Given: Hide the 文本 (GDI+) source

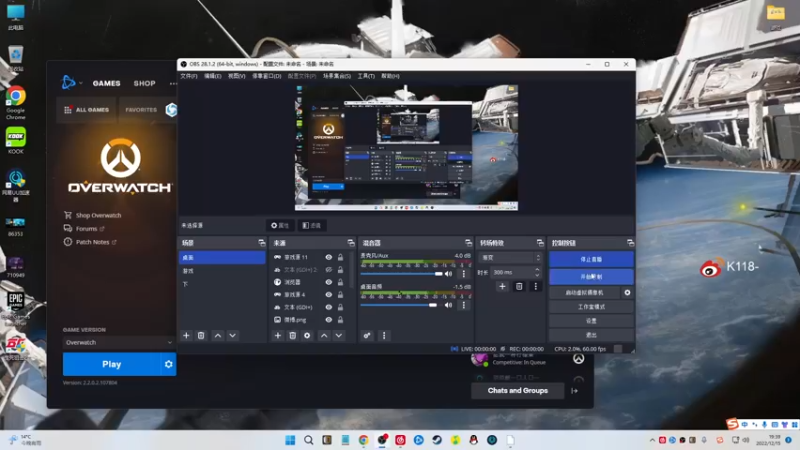Looking at the screenshot, I should coord(329,307).
